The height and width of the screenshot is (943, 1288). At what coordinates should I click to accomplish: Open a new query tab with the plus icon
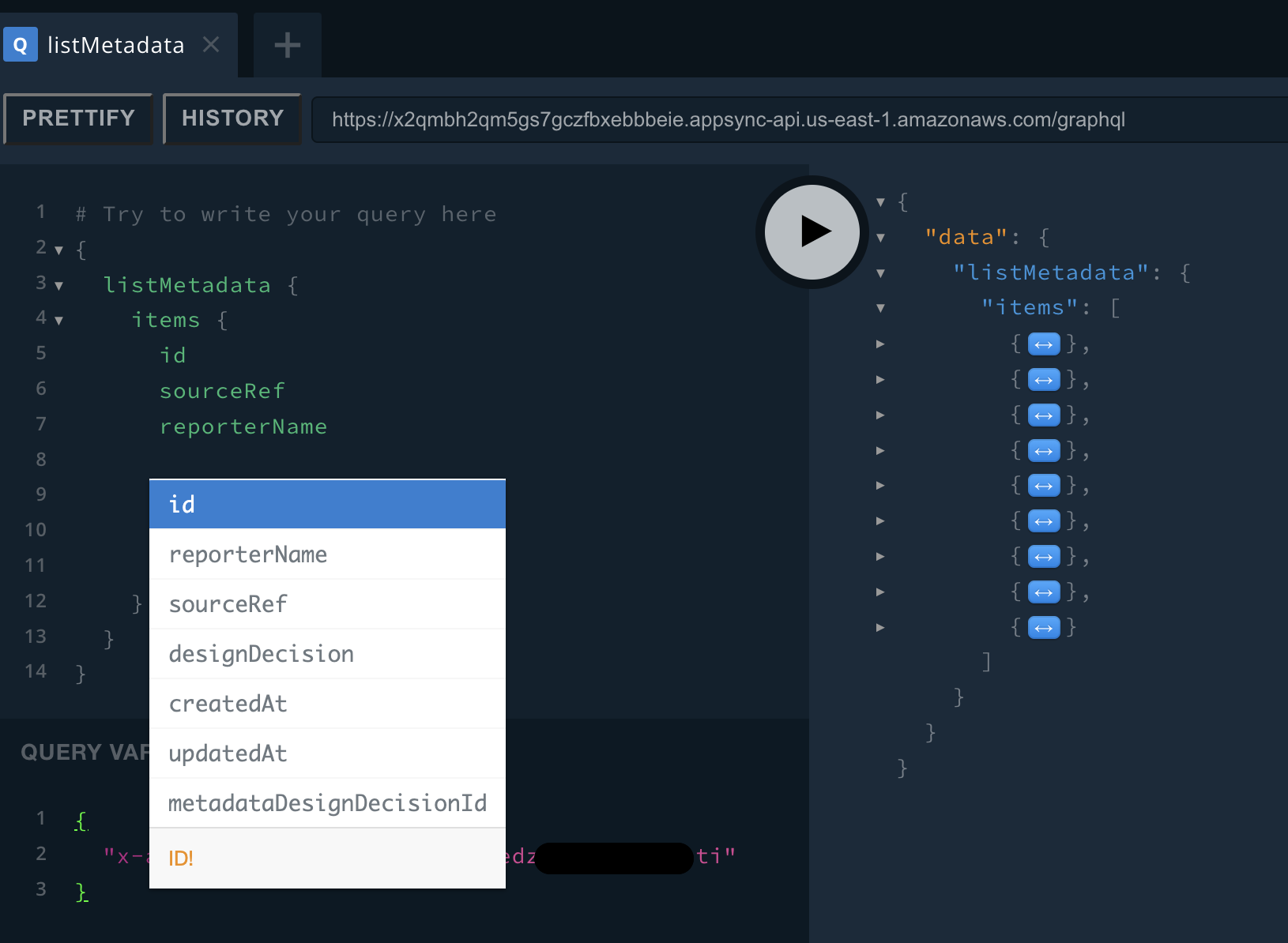(286, 44)
